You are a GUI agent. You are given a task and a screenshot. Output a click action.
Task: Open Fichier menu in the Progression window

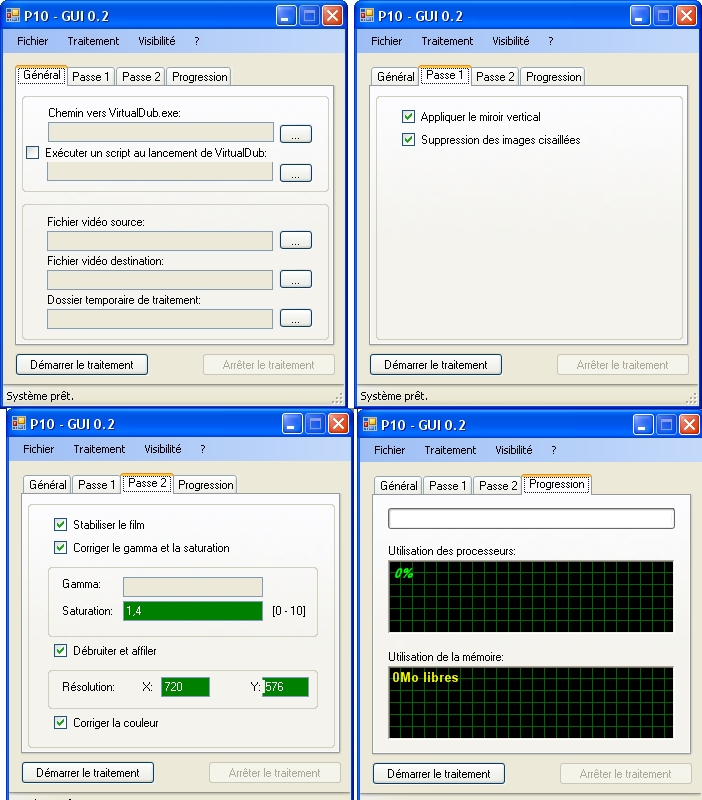pos(390,450)
